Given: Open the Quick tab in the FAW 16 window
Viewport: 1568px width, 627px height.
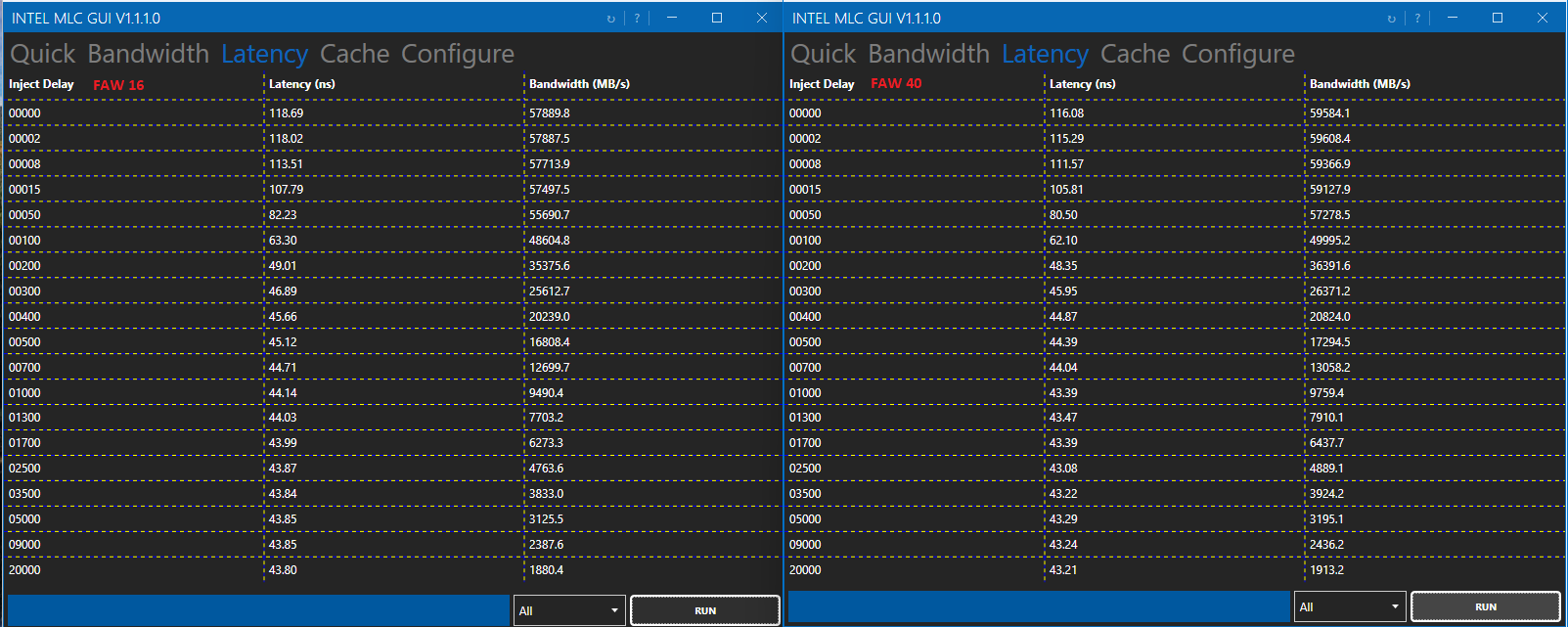Looking at the screenshot, I should coord(43,54).
